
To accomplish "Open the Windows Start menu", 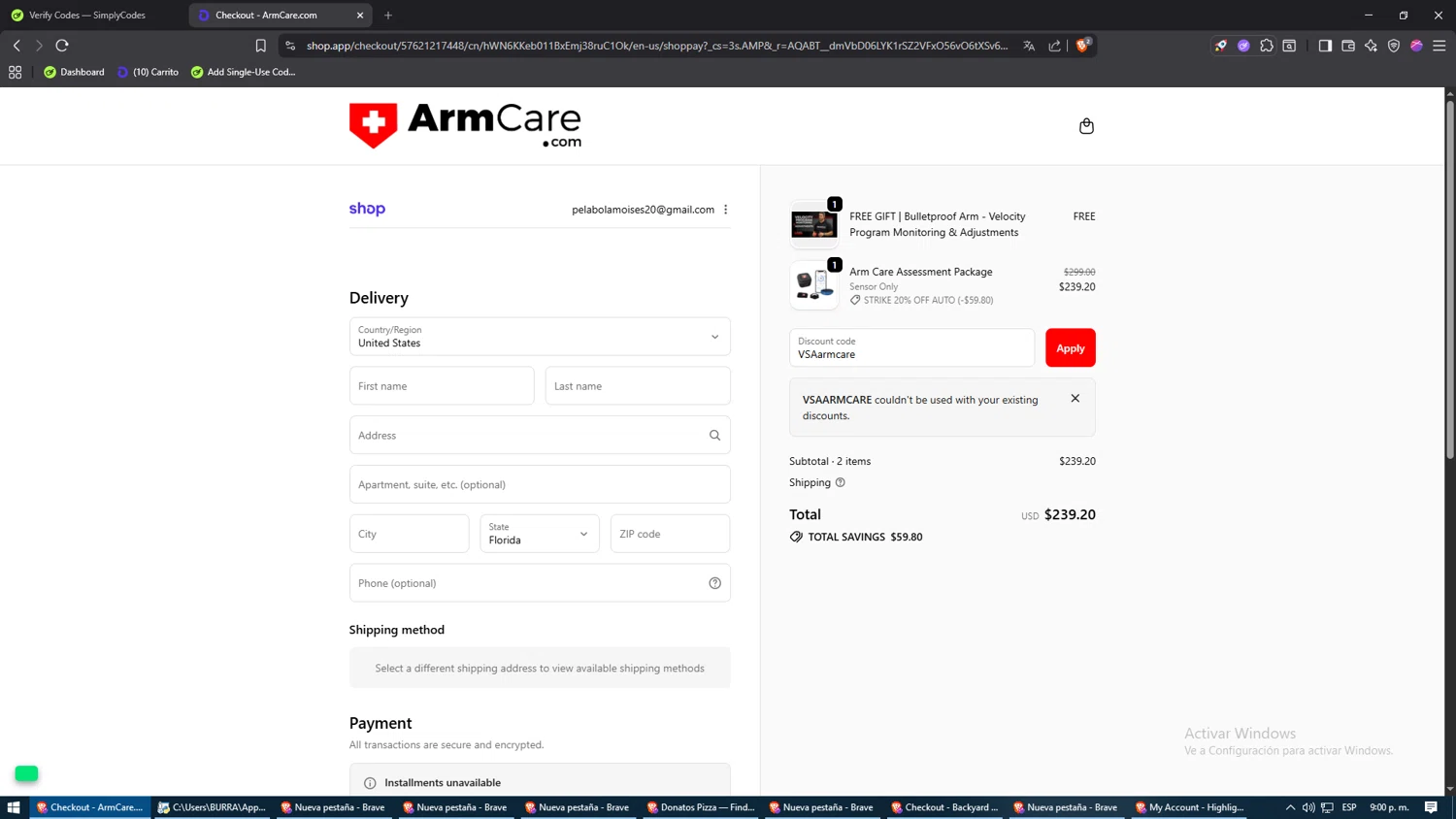I will click(14, 807).
